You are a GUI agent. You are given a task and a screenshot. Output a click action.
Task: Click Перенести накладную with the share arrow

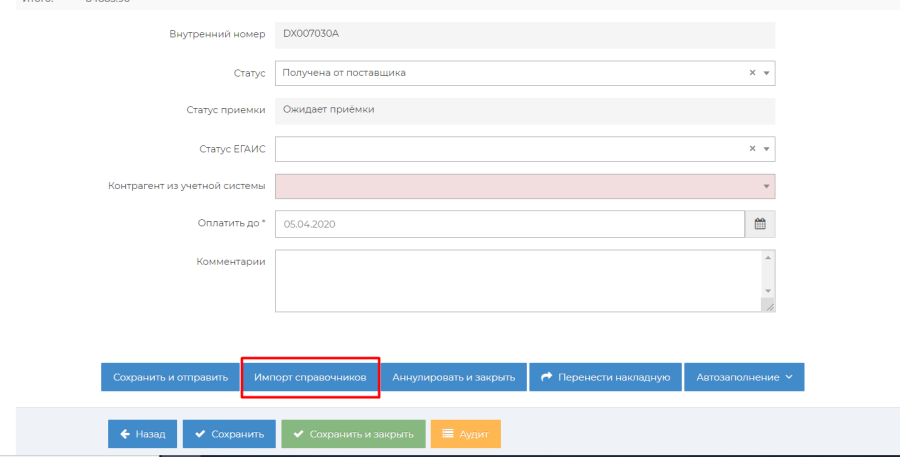(x=605, y=377)
